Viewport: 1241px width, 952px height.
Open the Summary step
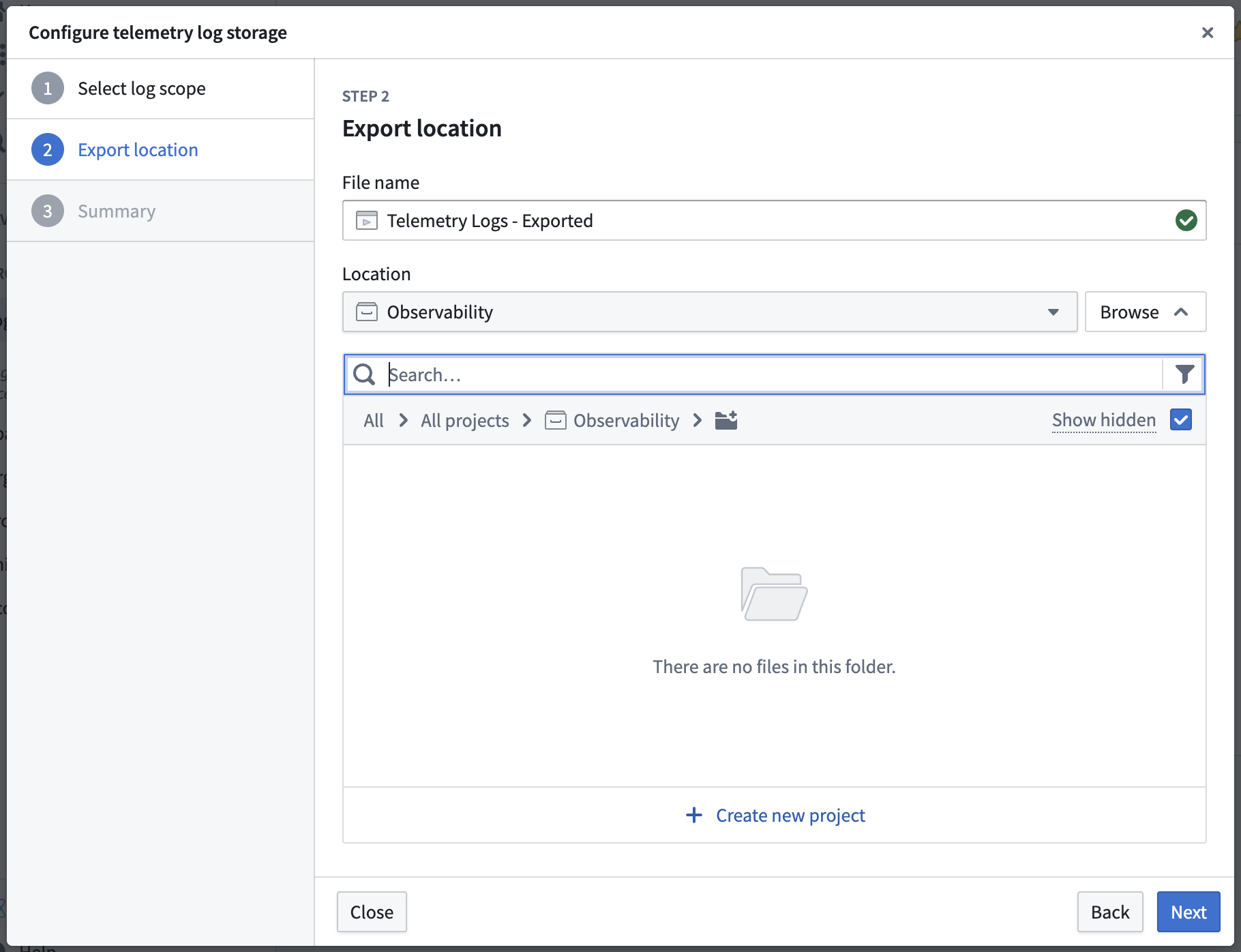coord(117,211)
